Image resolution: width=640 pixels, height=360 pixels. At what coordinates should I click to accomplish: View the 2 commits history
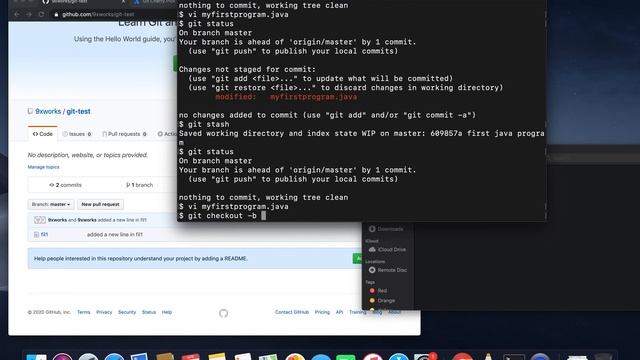click(65, 185)
